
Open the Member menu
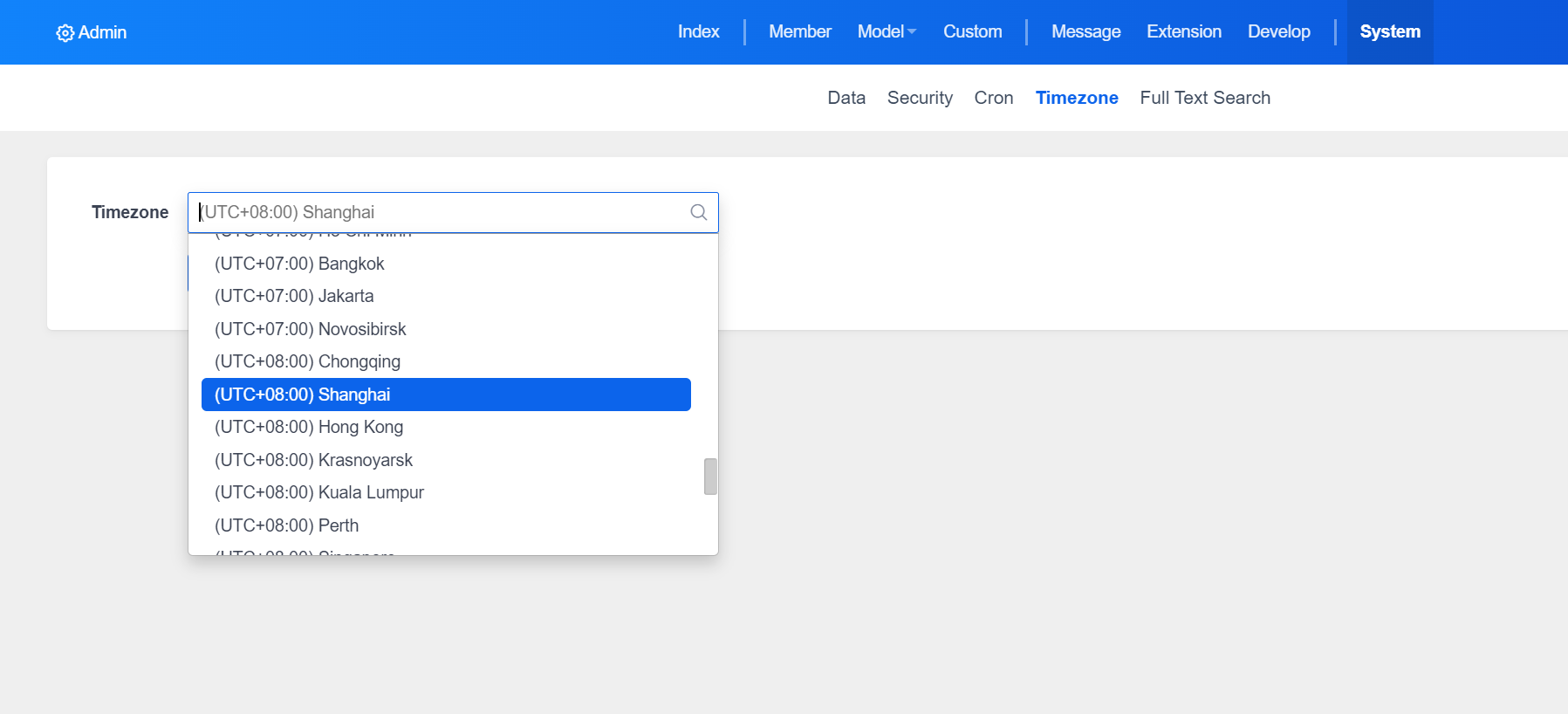(799, 32)
